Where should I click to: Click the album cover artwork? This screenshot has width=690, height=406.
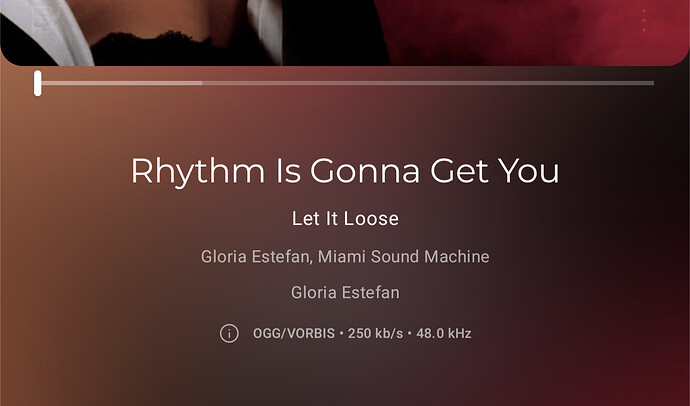[x=345, y=33]
